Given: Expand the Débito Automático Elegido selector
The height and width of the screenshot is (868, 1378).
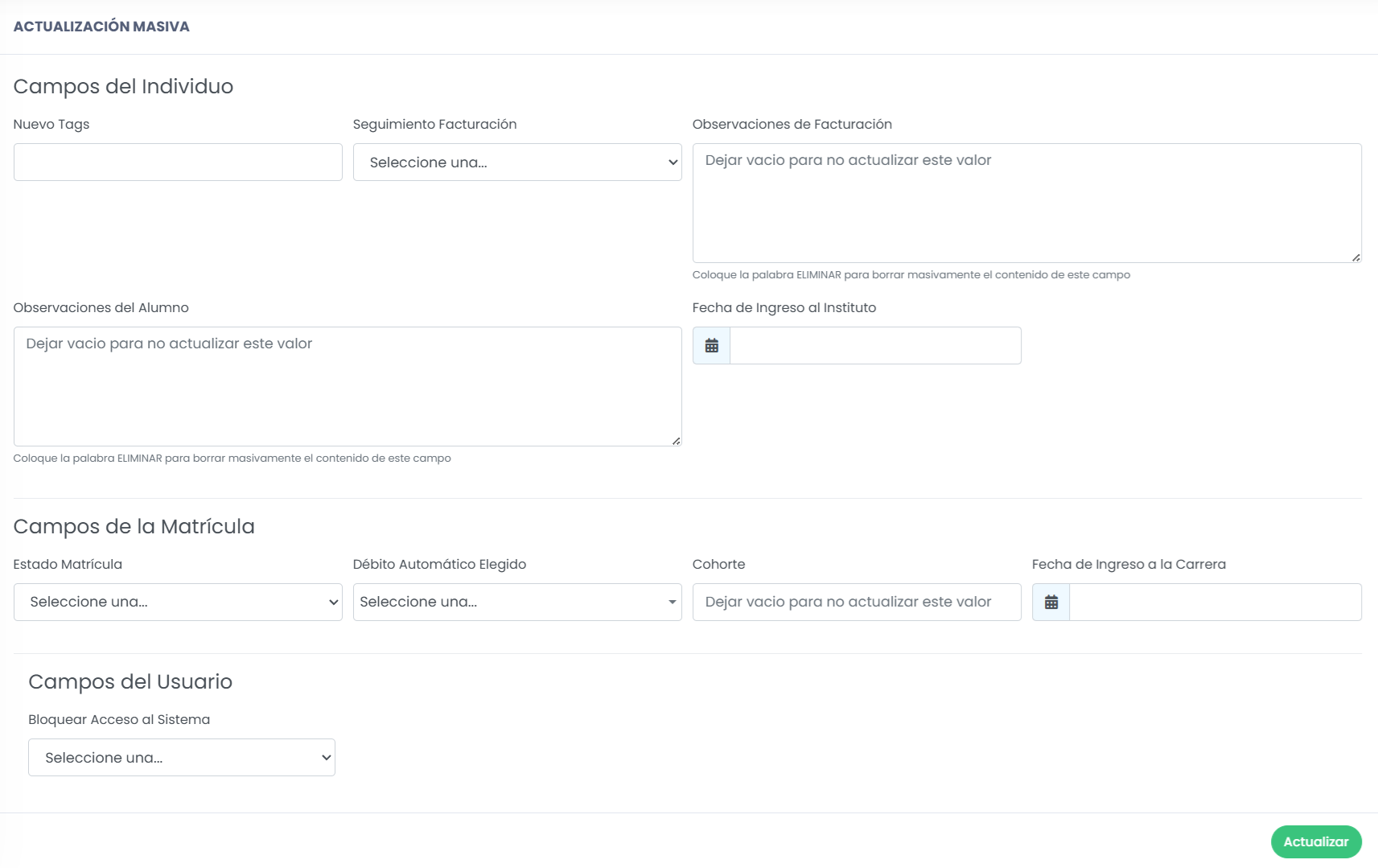Looking at the screenshot, I should 517,603.
